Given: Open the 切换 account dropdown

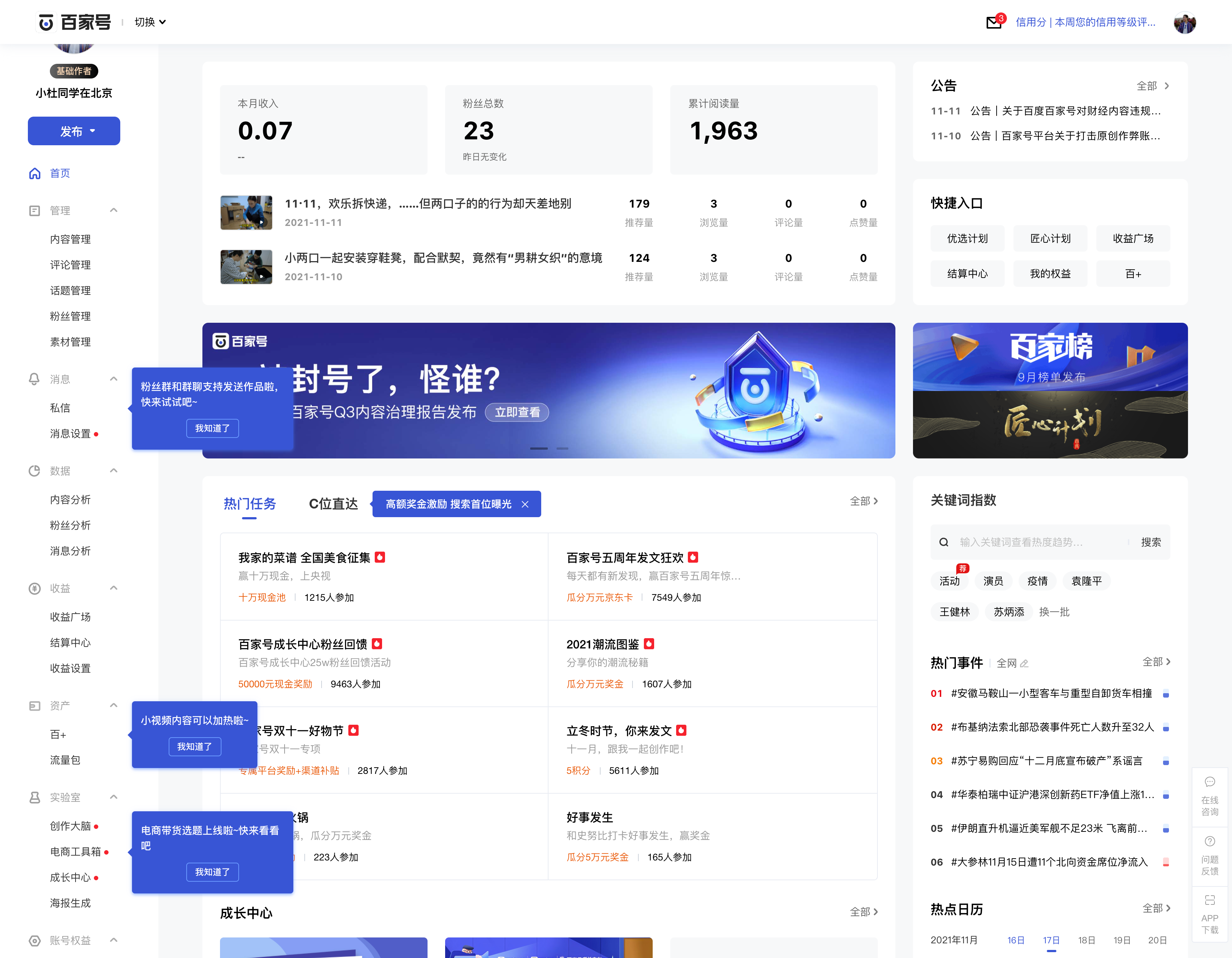Looking at the screenshot, I should (x=150, y=23).
